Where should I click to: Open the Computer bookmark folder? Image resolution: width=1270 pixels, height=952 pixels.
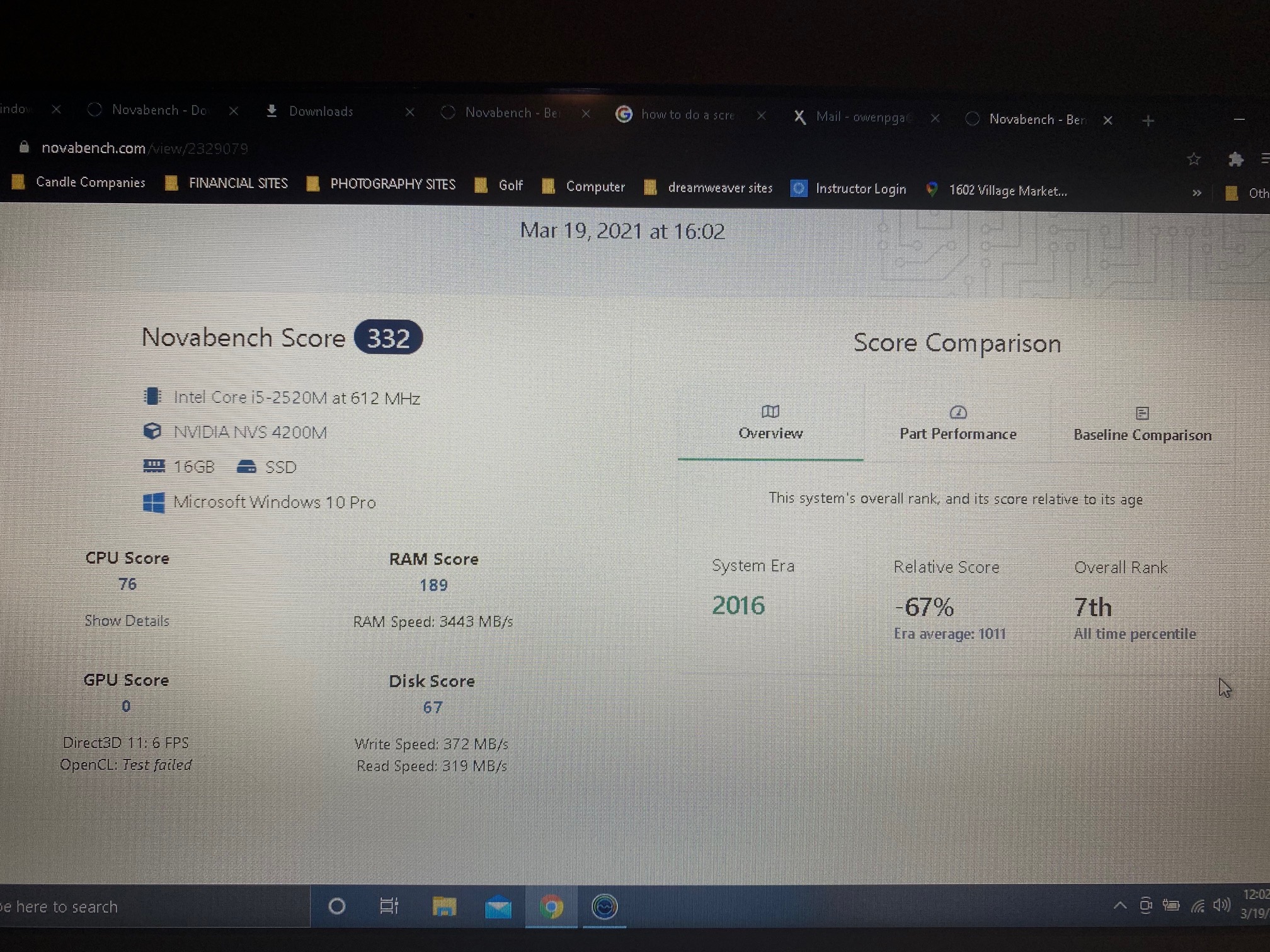pyautogui.click(x=583, y=186)
